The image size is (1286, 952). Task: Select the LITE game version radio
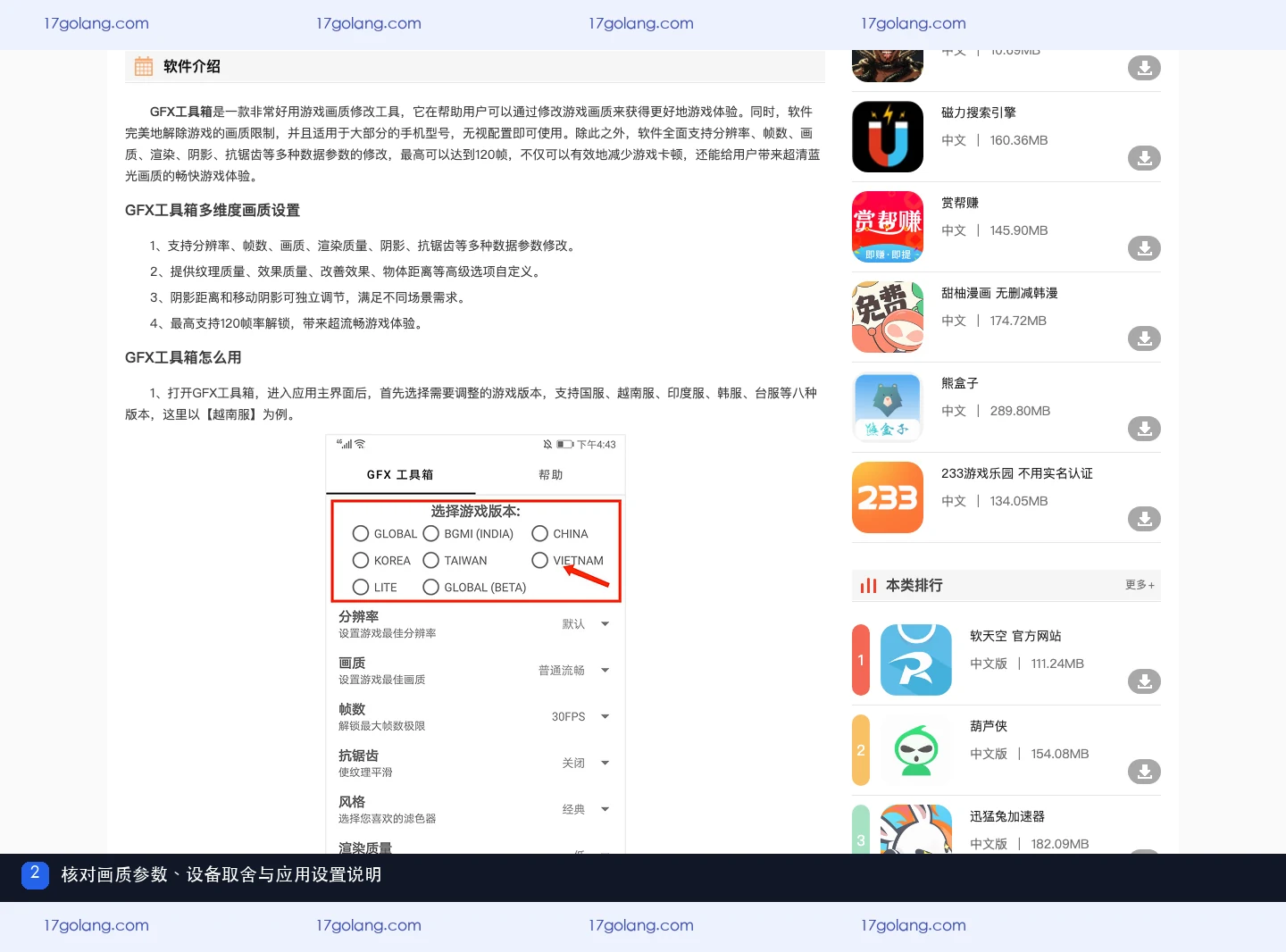(x=361, y=588)
